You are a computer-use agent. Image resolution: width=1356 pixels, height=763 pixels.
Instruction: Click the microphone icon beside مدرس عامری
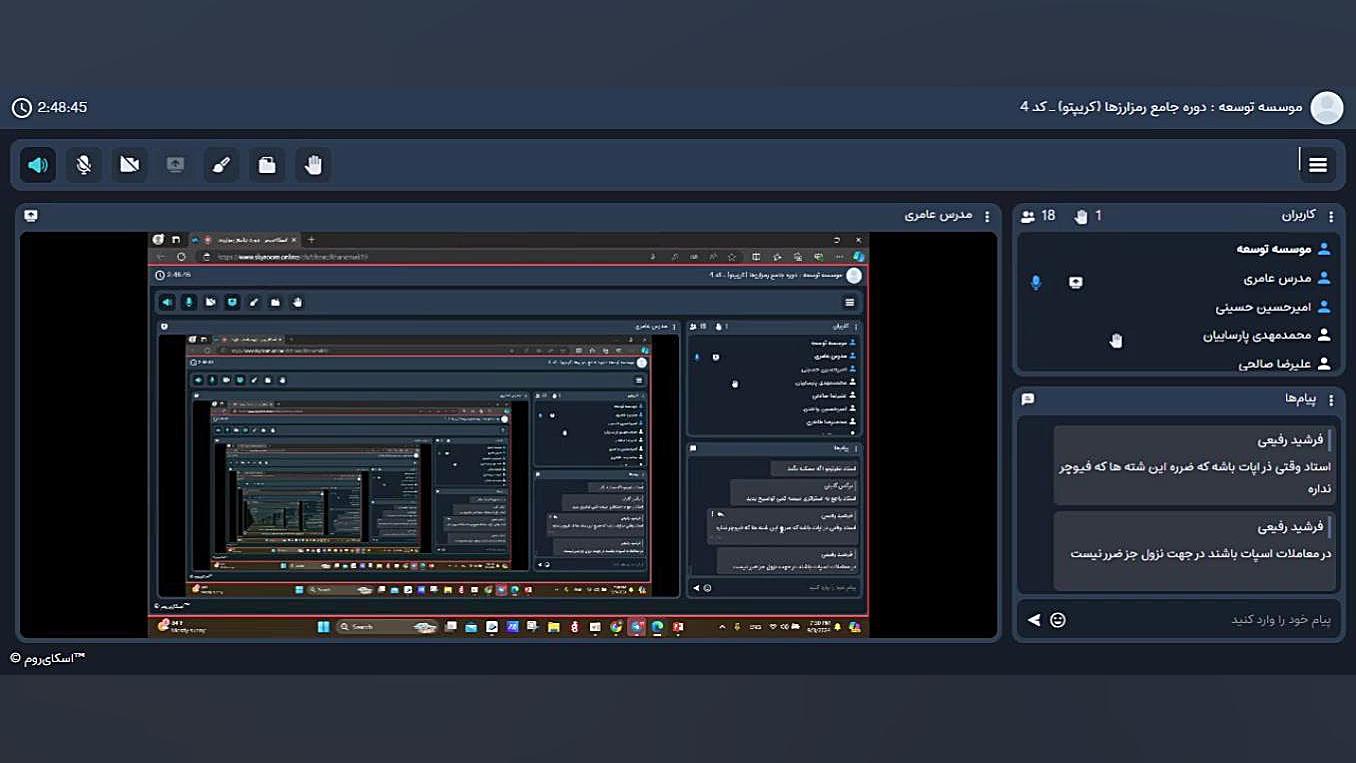click(x=1036, y=283)
